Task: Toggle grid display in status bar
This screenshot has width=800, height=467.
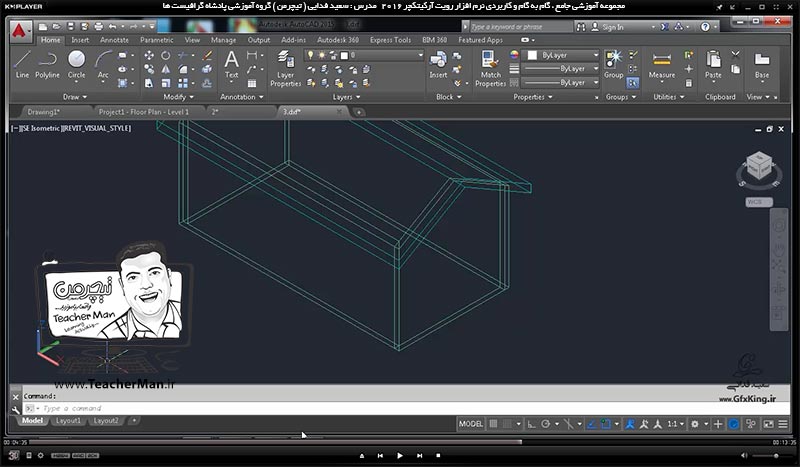Action: (x=493, y=424)
